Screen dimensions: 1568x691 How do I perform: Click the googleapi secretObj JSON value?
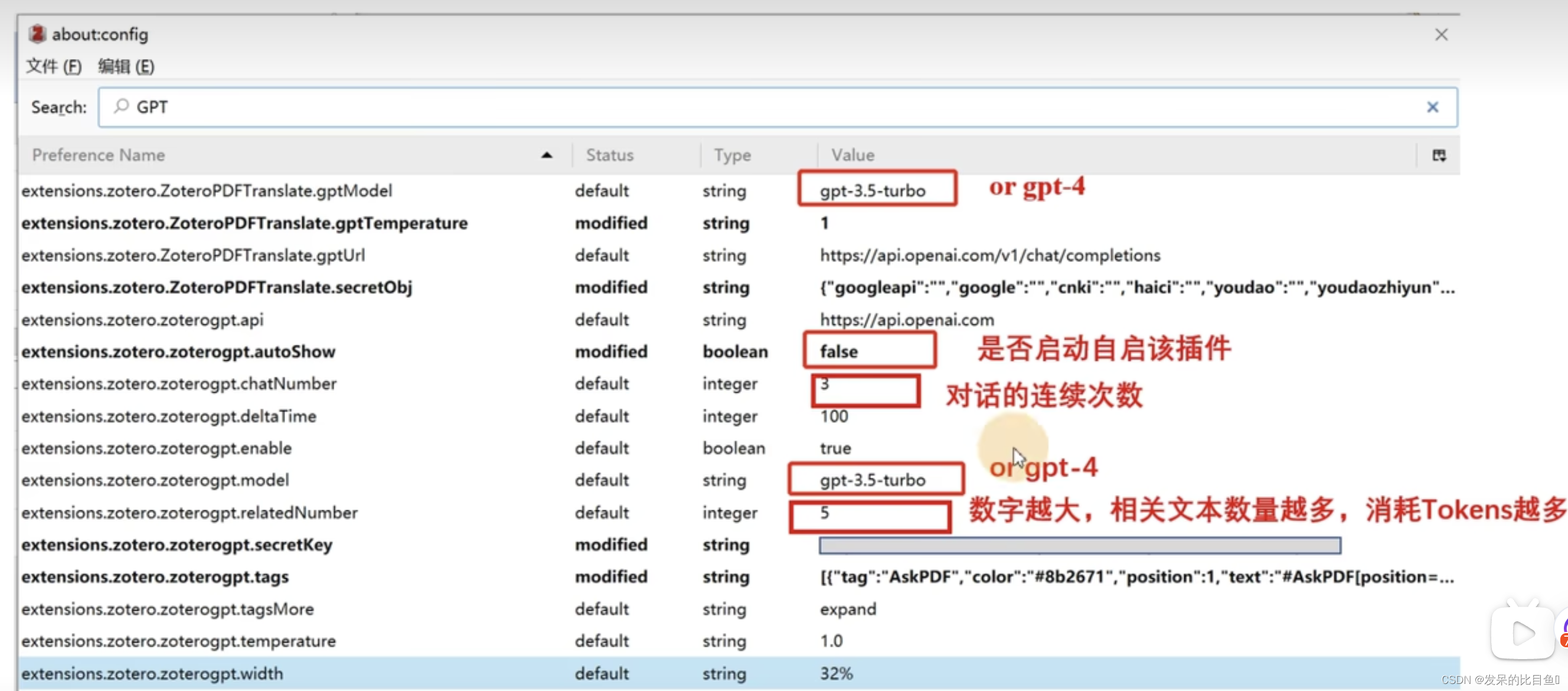pos(1136,288)
